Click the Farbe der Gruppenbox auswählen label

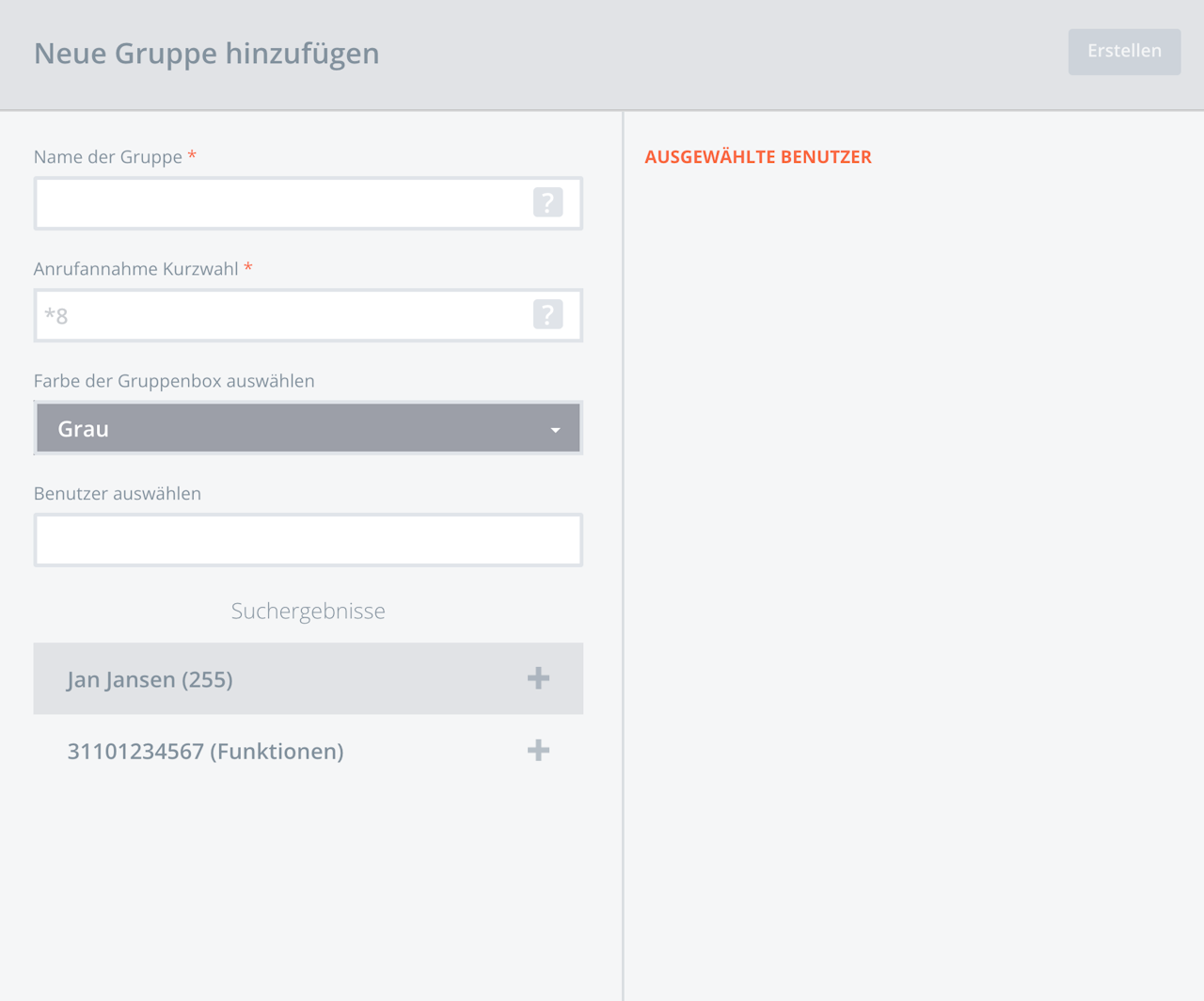point(174,381)
